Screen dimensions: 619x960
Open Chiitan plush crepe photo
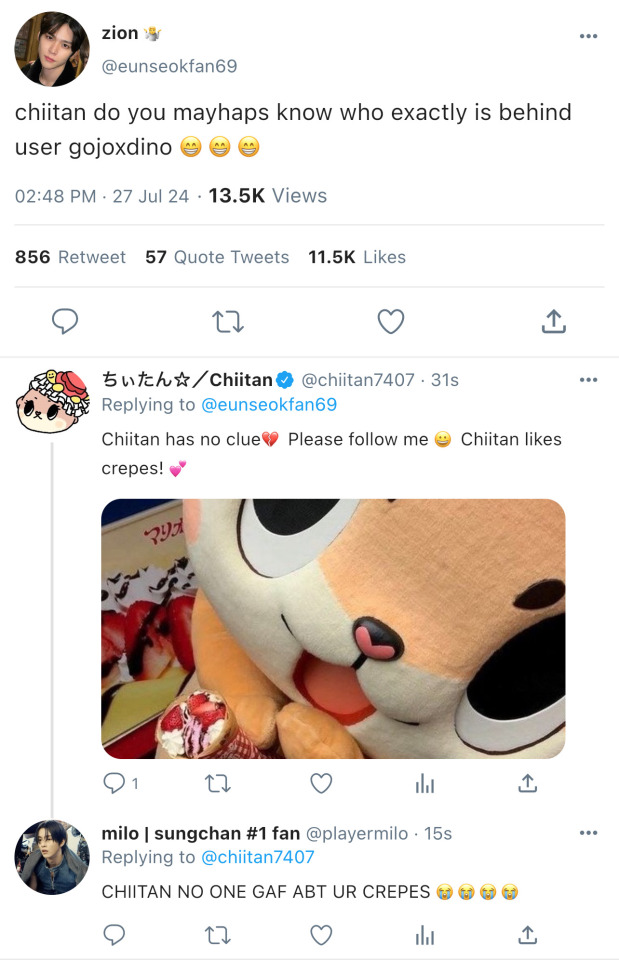[x=333, y=629]
